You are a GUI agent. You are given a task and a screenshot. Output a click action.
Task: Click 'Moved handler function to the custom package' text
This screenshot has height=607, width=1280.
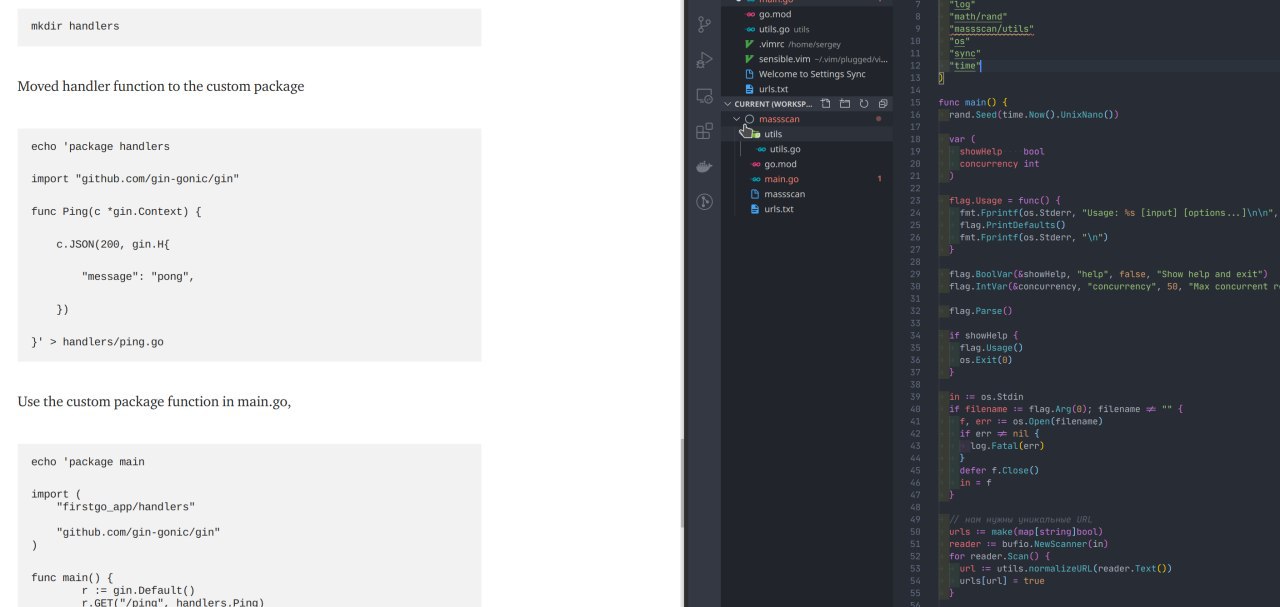[161, 86]
